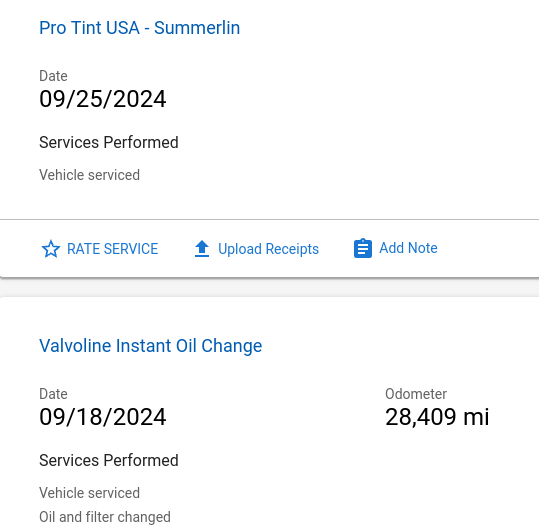Screen dimensions: 539x531
Task: Click the 28,409 mi odometer reading
Action: pyautogui.click(x=437, y=417)
